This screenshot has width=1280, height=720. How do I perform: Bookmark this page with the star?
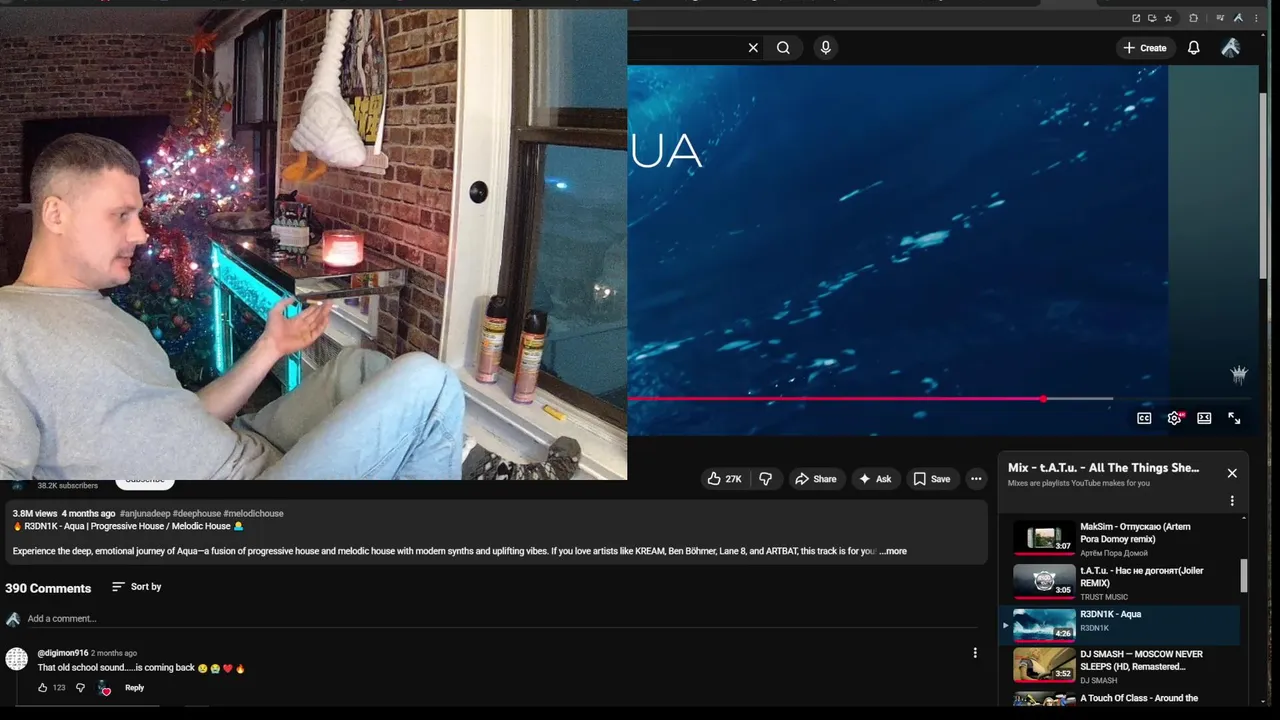coord(1168,18)
